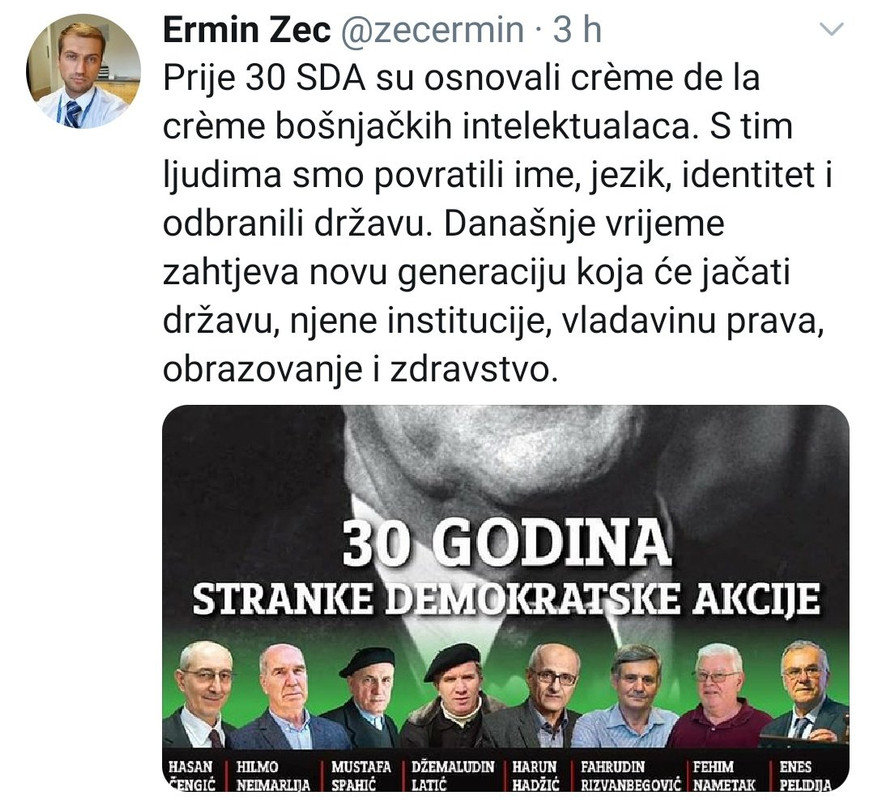Click the FAHRUDIN RIZVANBEGOVIĆ name label

[630, 775]
